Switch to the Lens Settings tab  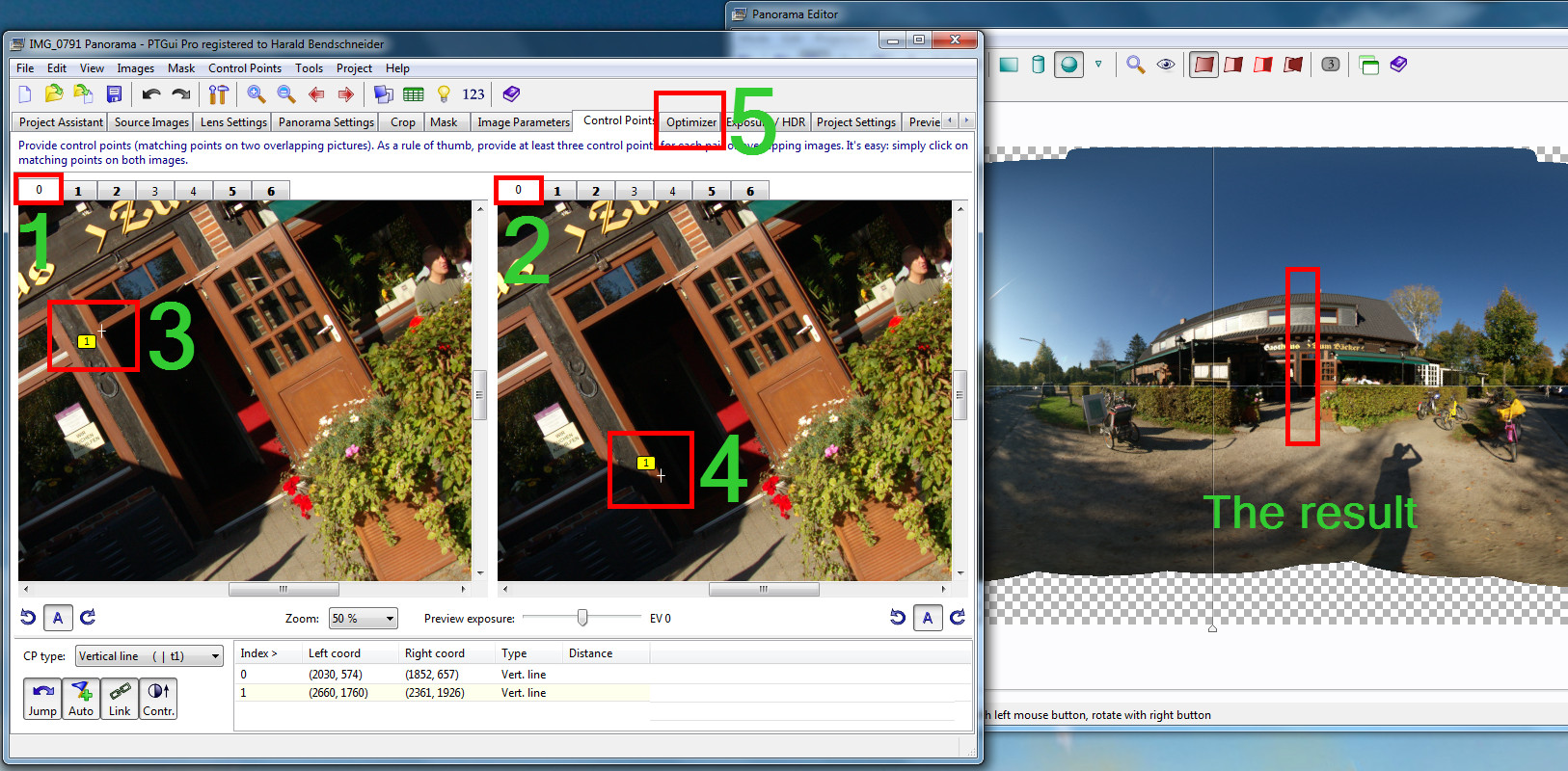pos(232,122)
